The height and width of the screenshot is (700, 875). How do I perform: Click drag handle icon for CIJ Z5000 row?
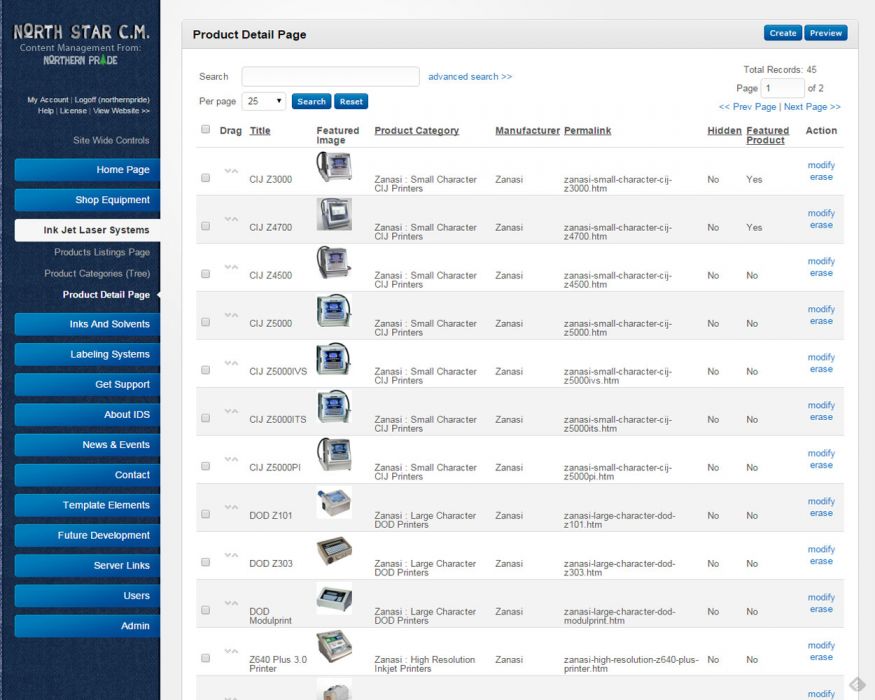(x=231, y=315)
